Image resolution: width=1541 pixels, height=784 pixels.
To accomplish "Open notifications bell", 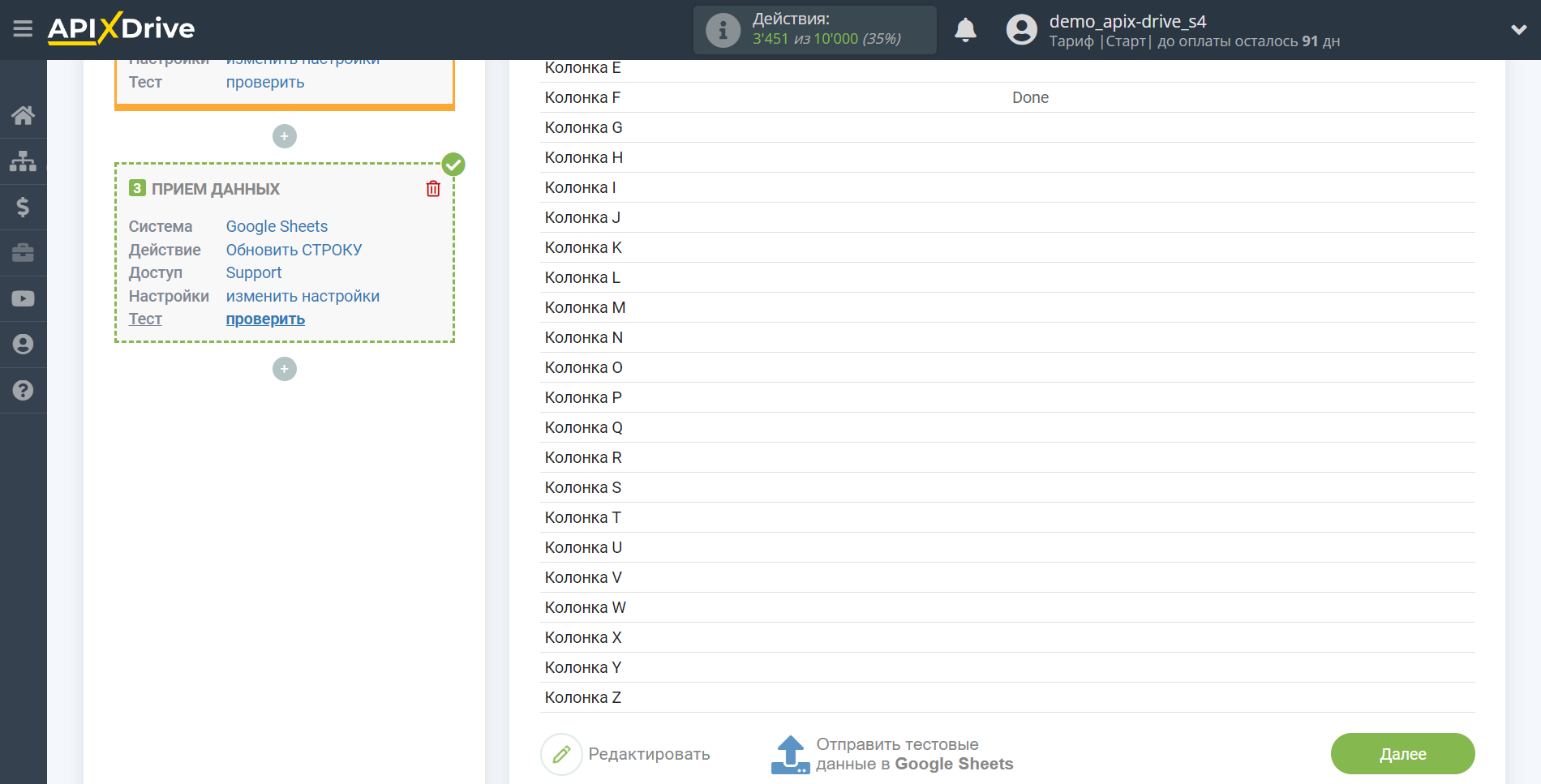I will point(965,30).
